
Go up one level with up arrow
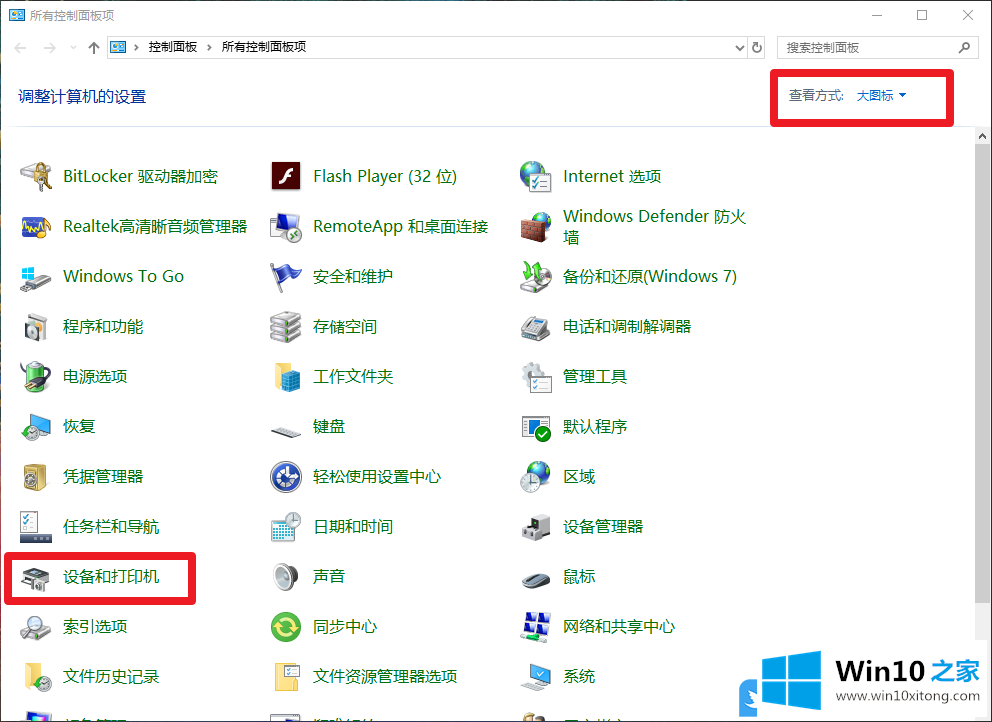point(94,47)
